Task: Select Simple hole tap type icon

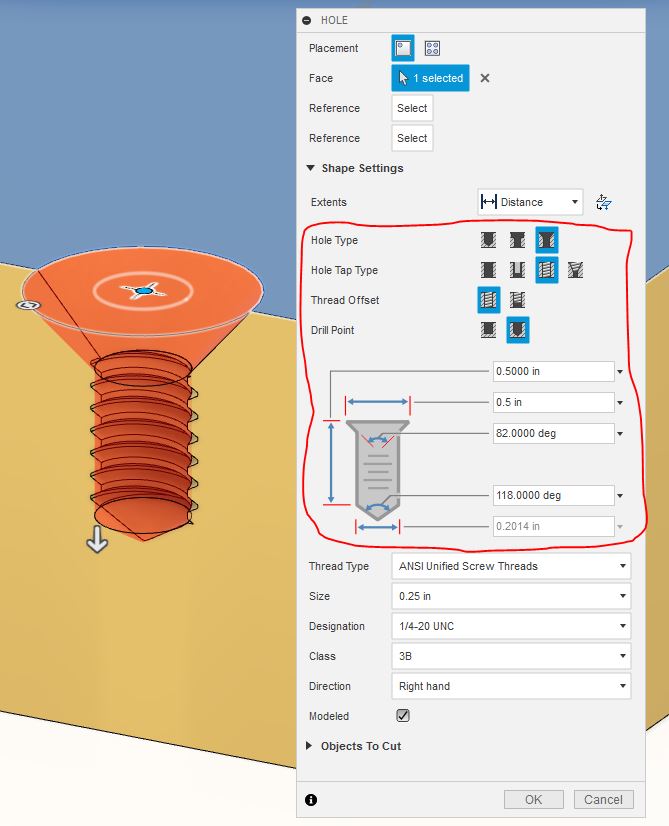Action: [x=488, y=270]
